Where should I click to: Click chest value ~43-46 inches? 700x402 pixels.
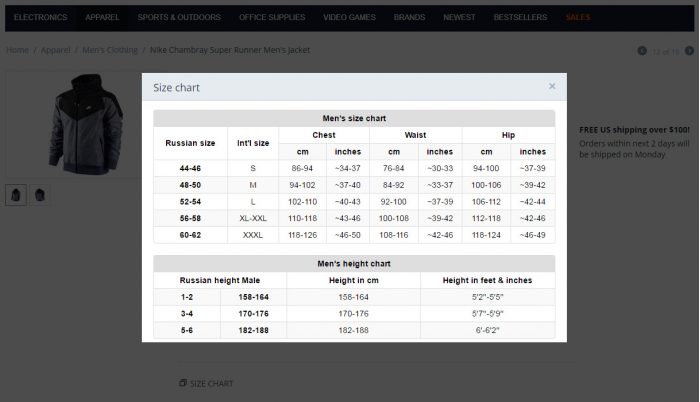pos(348,218)
